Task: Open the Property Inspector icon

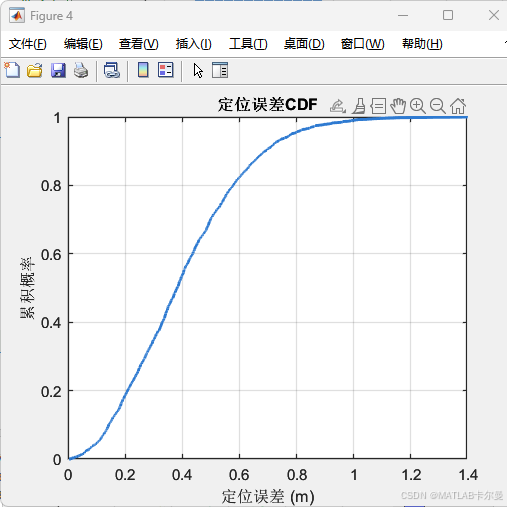Action: tap(220, 70)
